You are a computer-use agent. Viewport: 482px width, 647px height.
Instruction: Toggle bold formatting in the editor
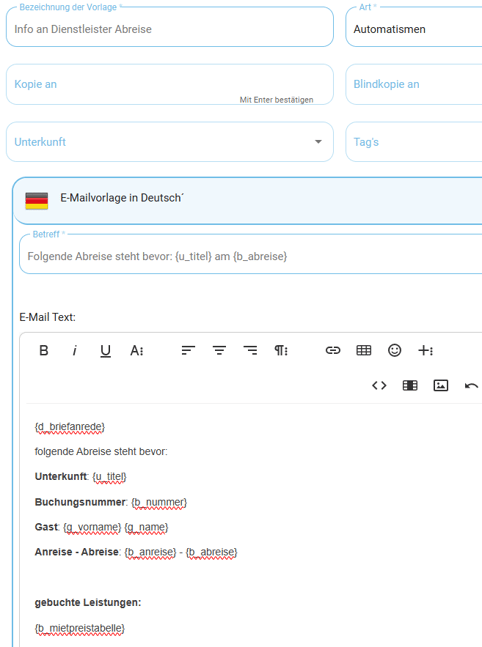(x=44, y=350)
